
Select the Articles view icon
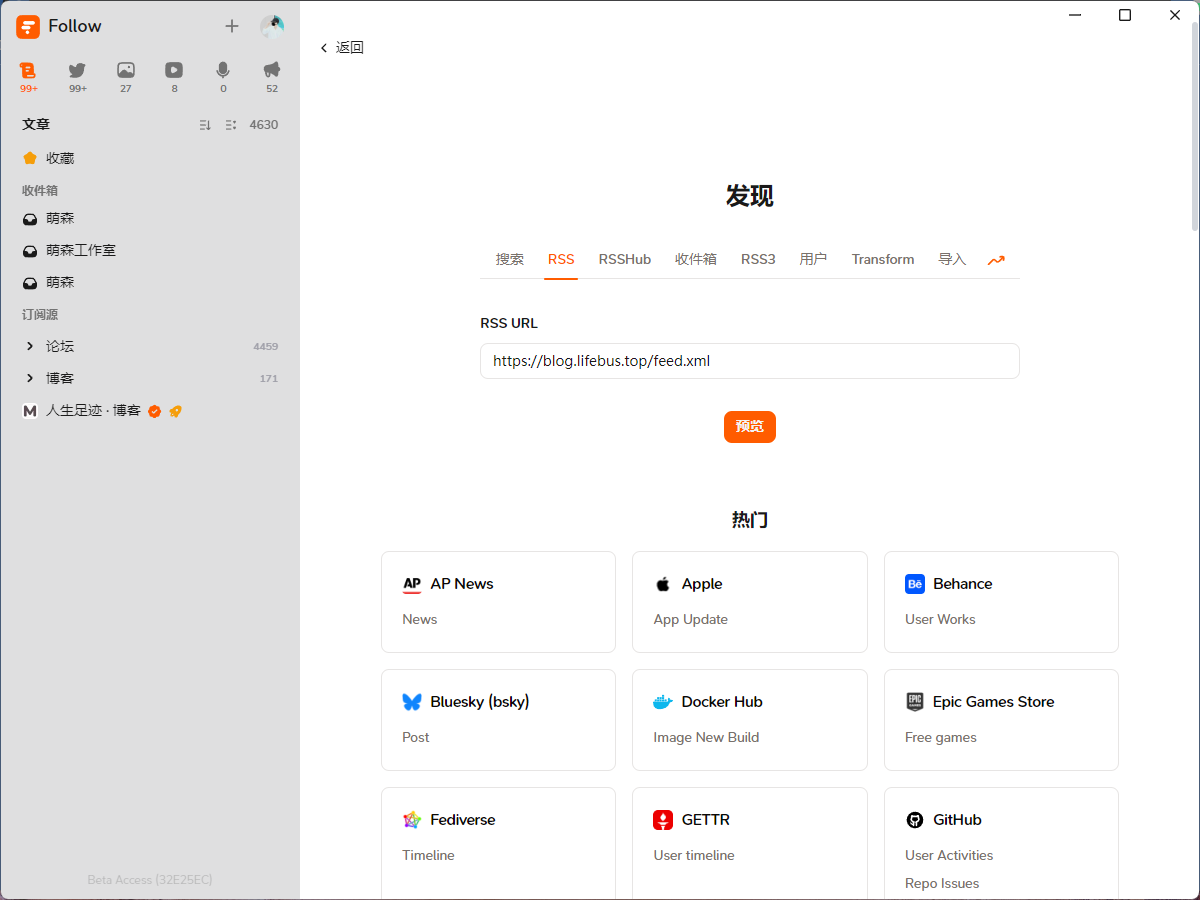click(x=28, y=71)
